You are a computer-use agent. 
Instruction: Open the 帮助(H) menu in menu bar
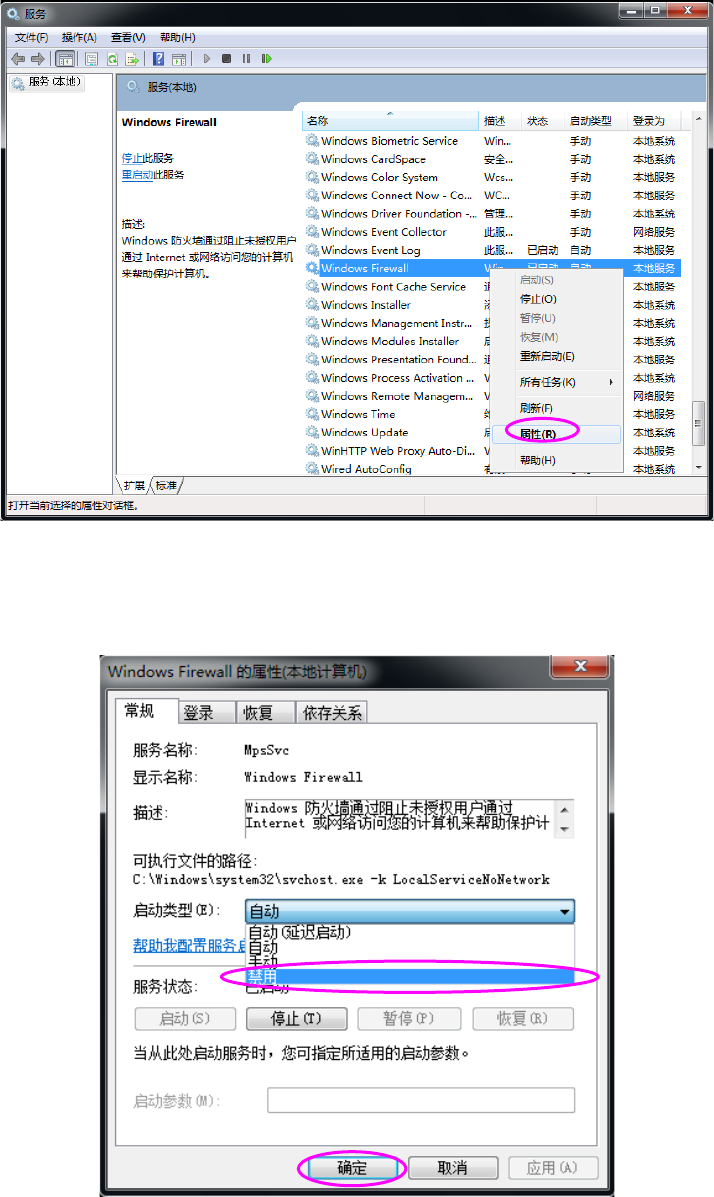point(178,37)
